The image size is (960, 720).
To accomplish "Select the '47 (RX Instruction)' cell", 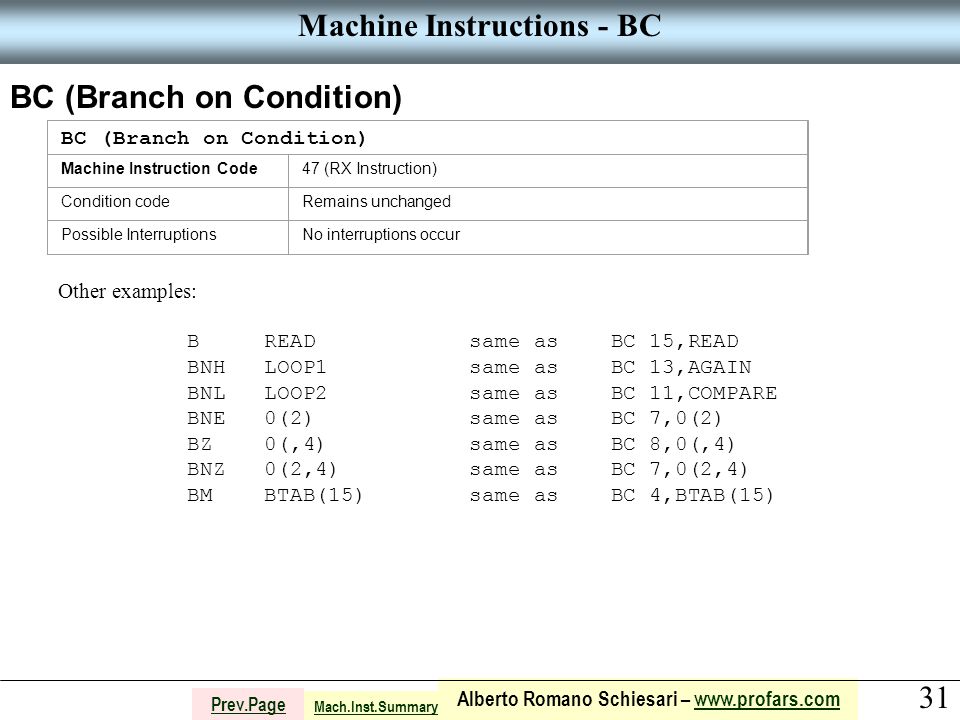I will pyautogui.click(x=548, y=171).
